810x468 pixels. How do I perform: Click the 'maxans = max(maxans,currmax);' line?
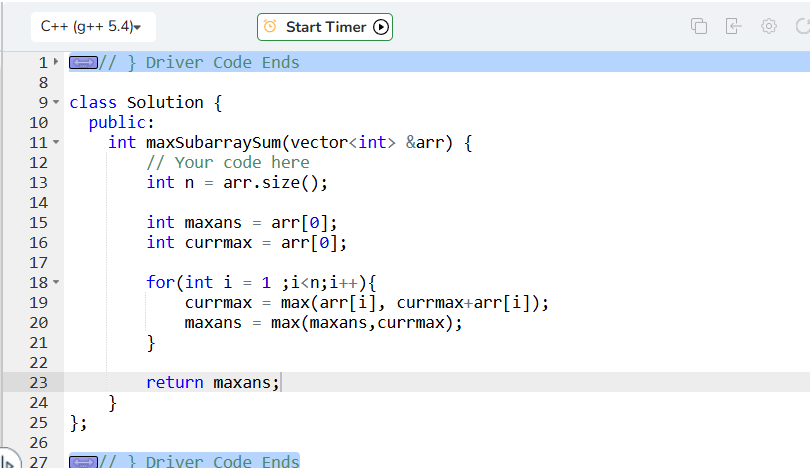click(x=323, y=323)
